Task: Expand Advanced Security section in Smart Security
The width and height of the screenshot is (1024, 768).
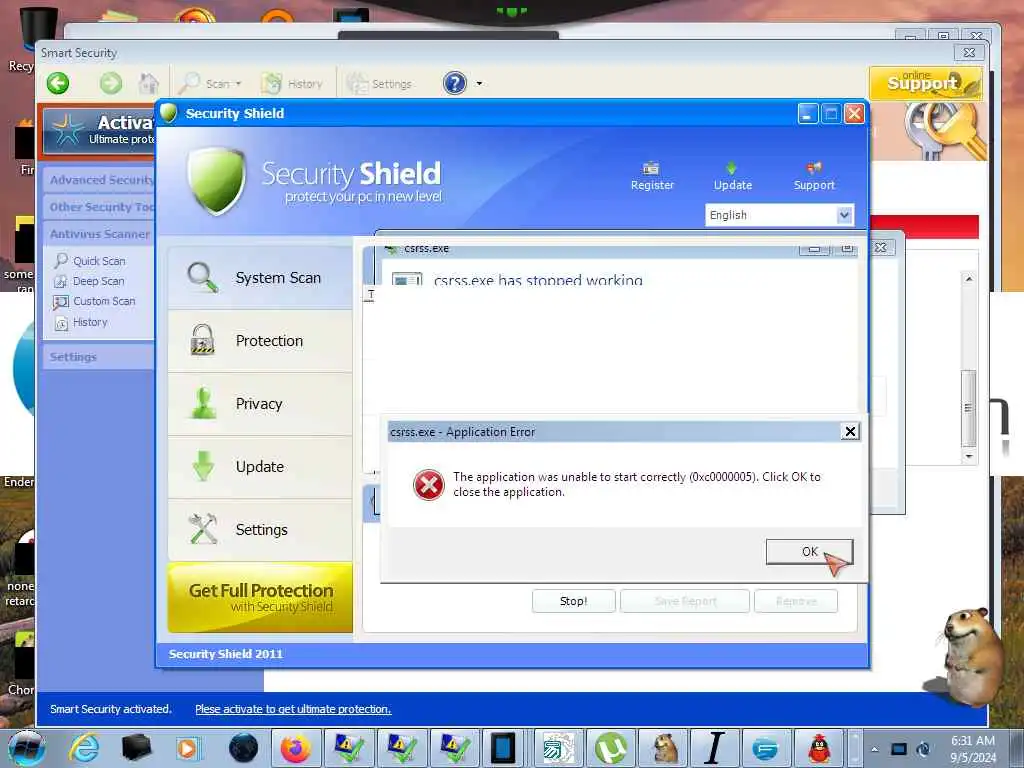Action: [x=100, y=180]
